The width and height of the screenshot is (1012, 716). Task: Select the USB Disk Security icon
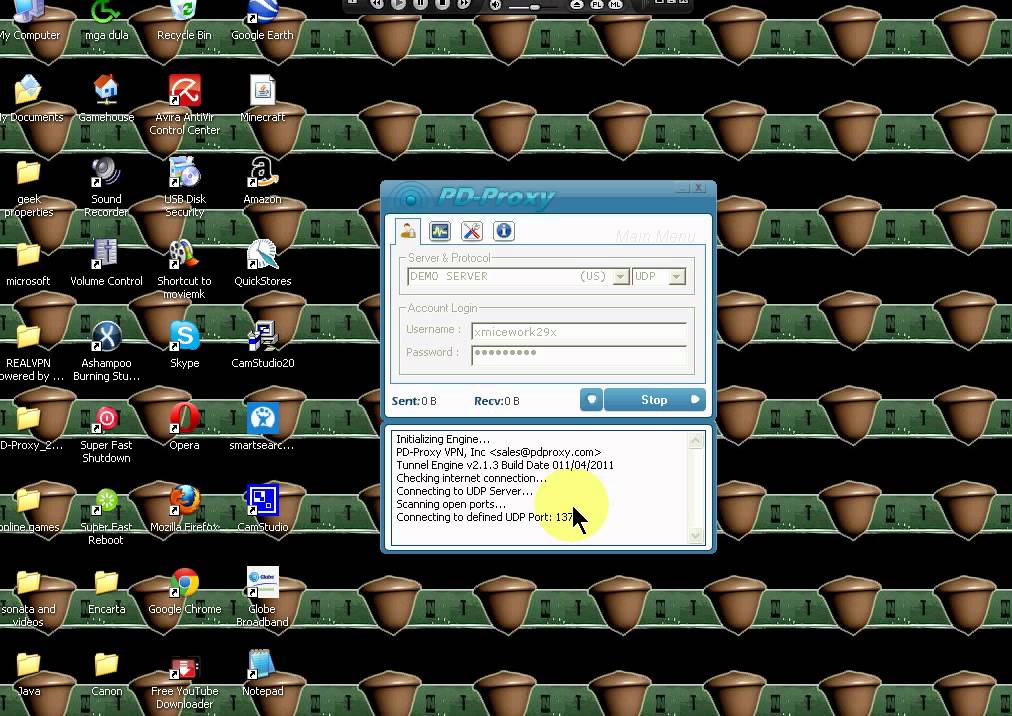coord(184,187)
